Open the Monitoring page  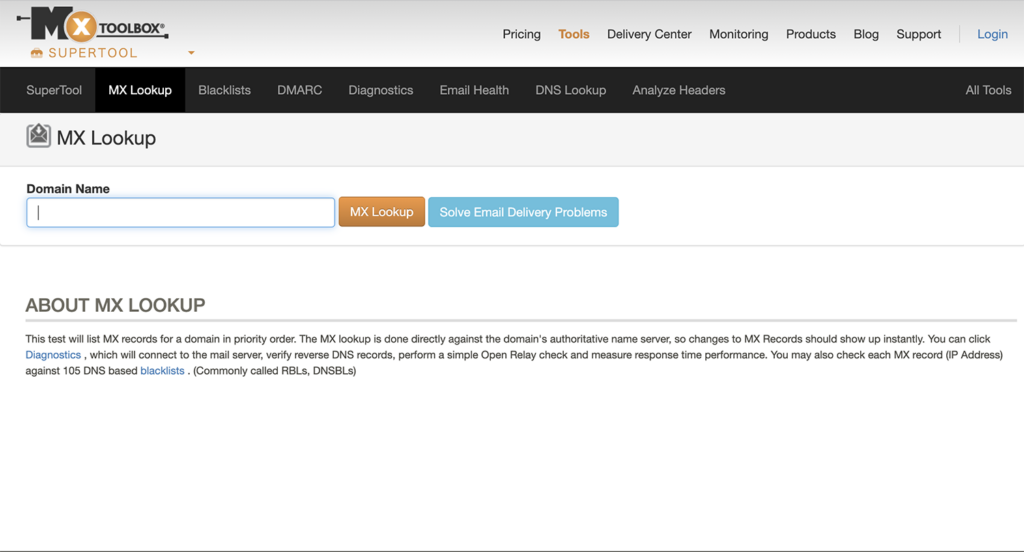(x=739, y=34)
